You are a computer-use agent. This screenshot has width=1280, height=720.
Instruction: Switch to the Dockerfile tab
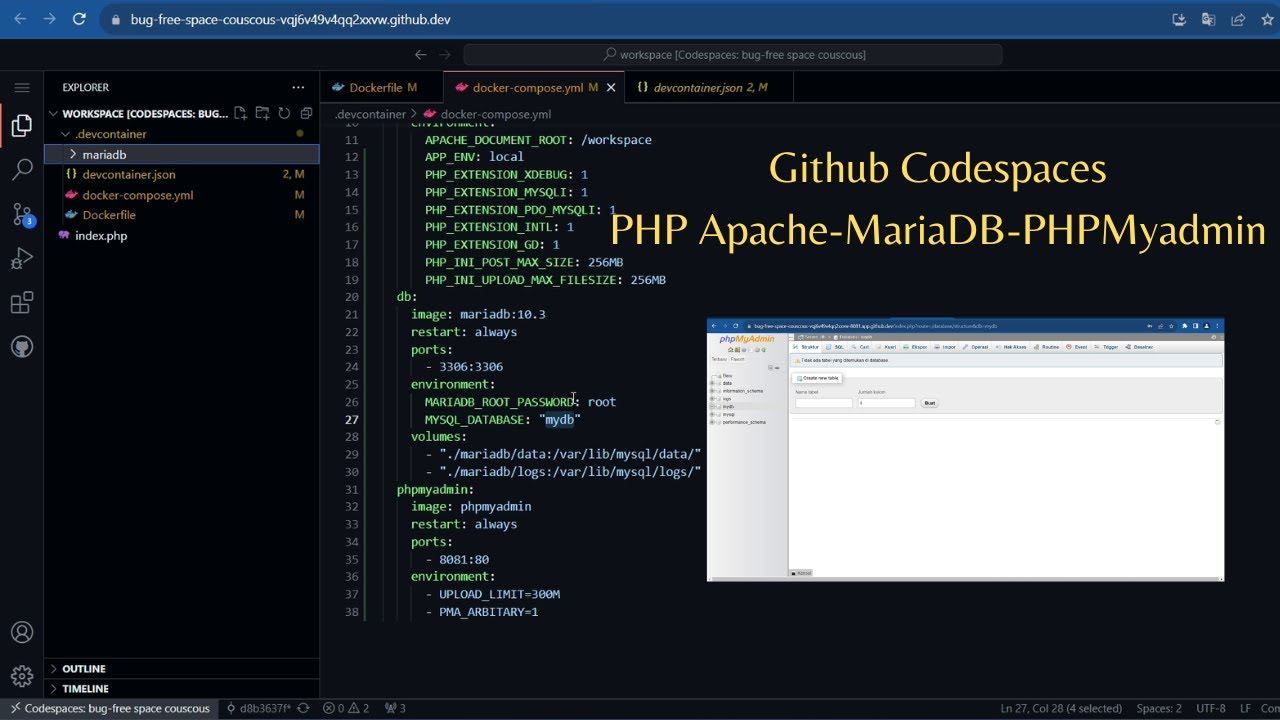tap(382, 87)
